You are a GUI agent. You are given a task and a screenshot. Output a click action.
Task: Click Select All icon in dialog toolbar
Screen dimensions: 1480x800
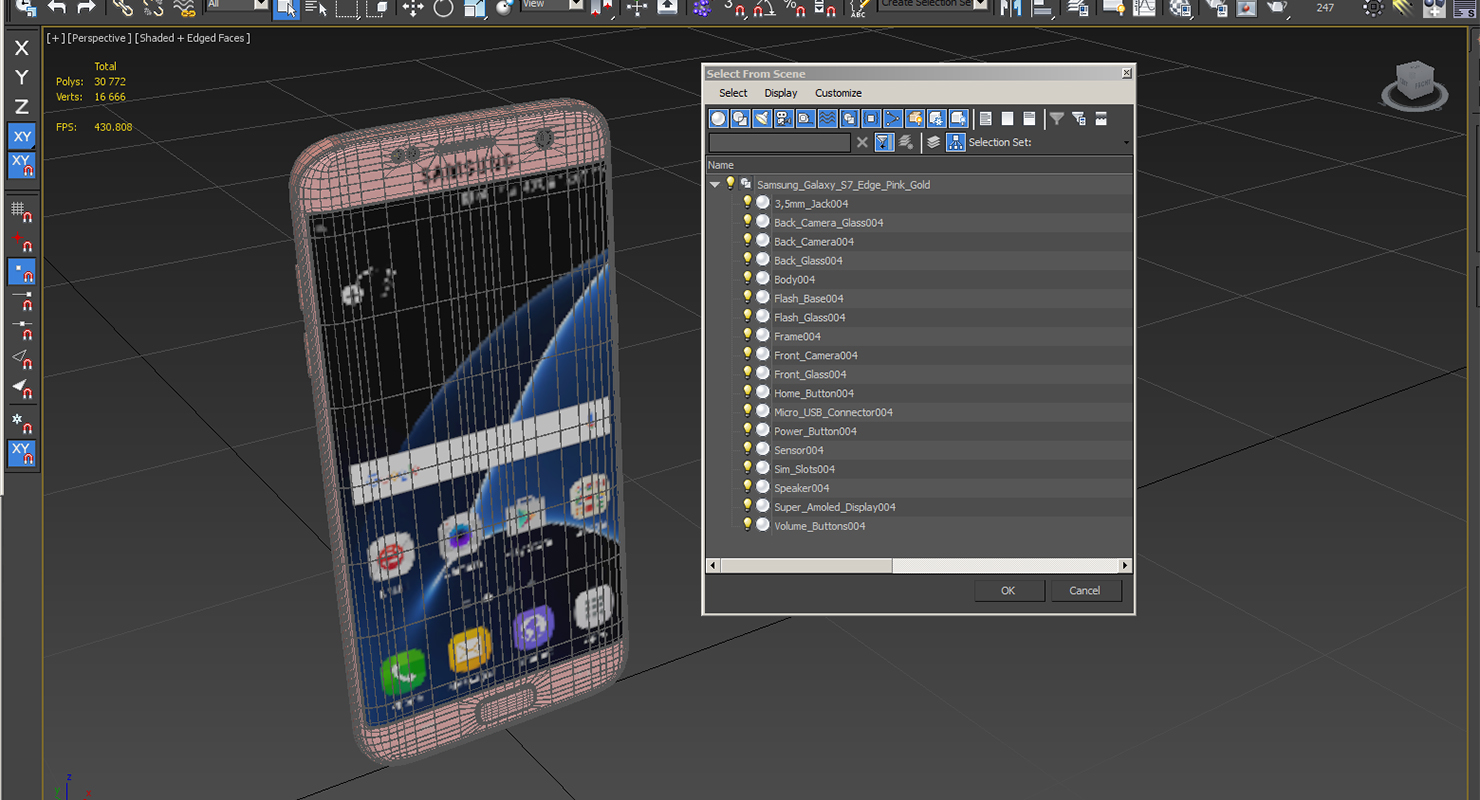click(985, 119)
